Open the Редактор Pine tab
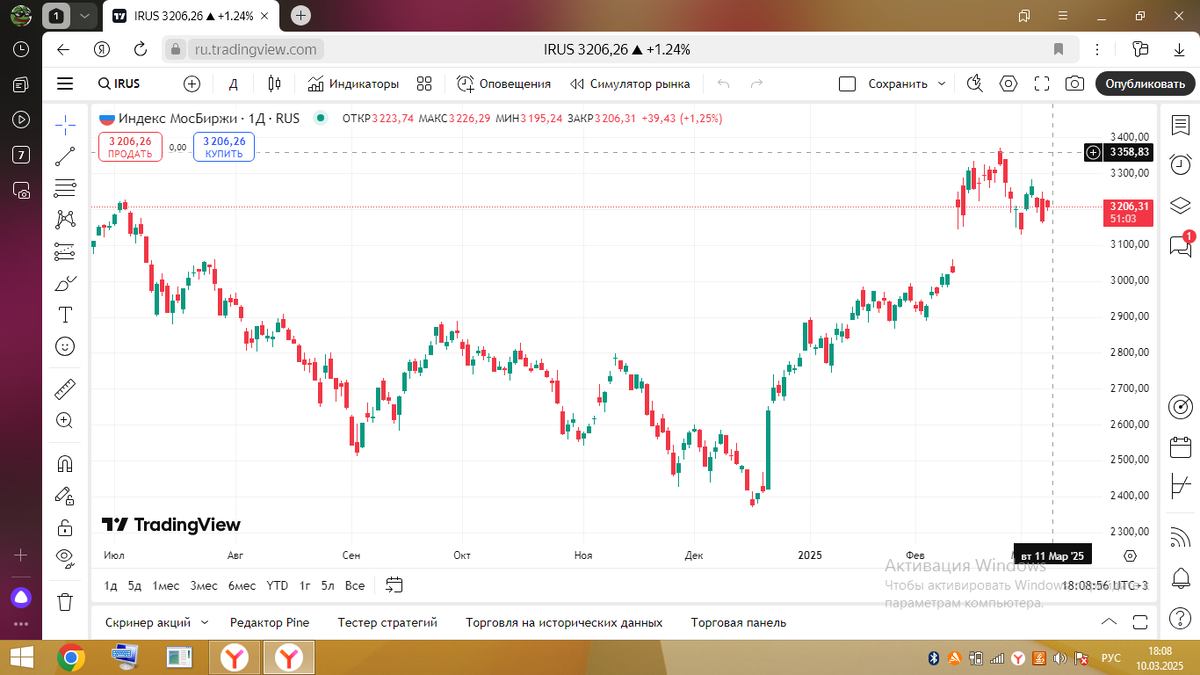The height and width of the screenshot is (675, 1200). point(269,622)
